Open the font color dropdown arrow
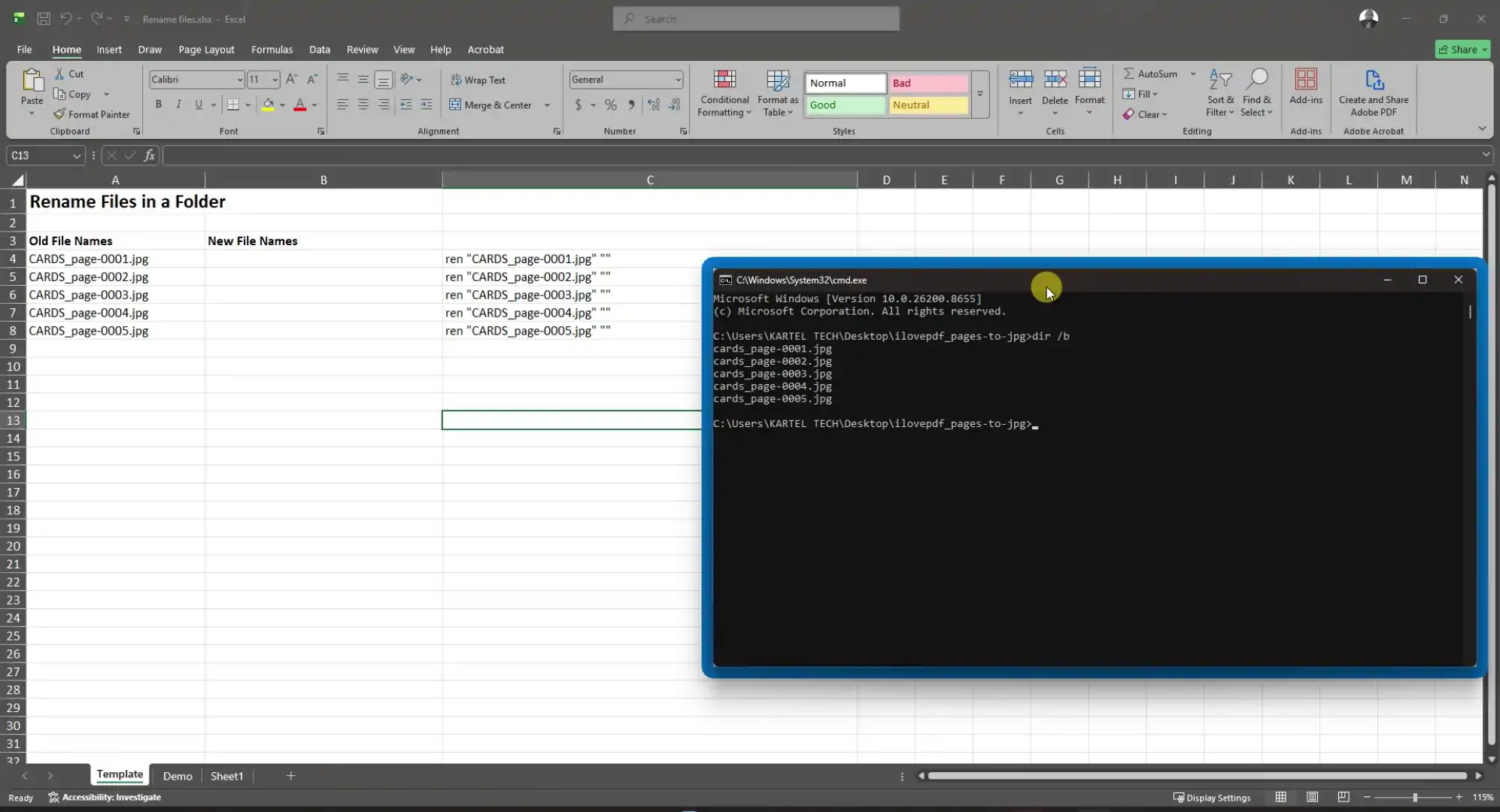 tap(314, 105)
